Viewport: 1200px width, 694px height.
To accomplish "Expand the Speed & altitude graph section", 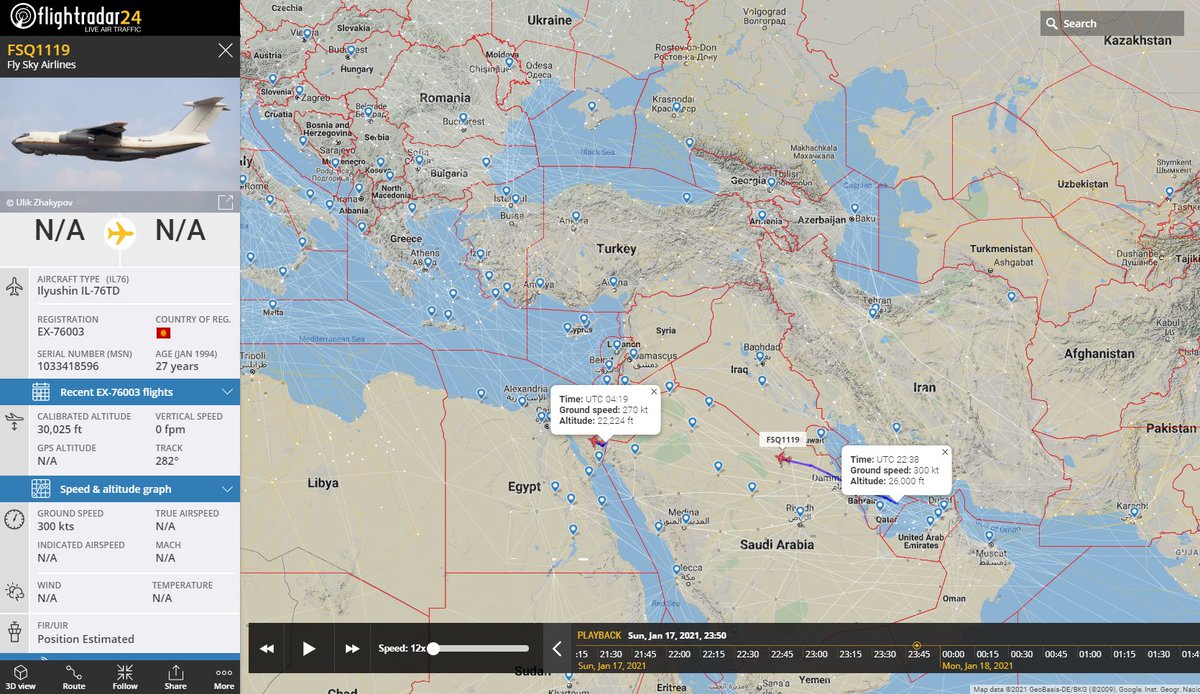I will [x=120, y=489].
